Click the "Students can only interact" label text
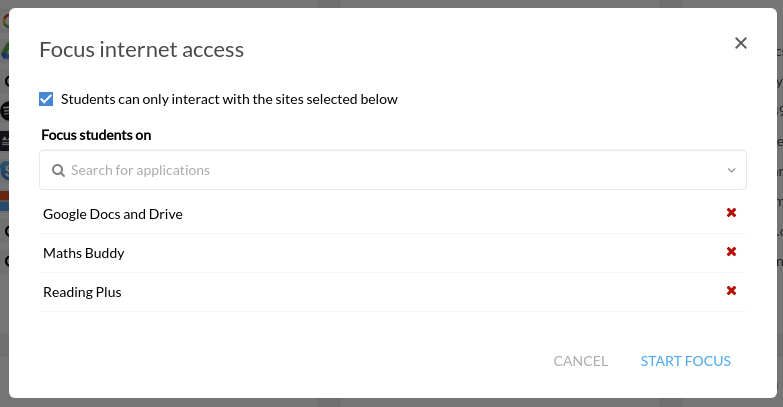 [229, 99]
